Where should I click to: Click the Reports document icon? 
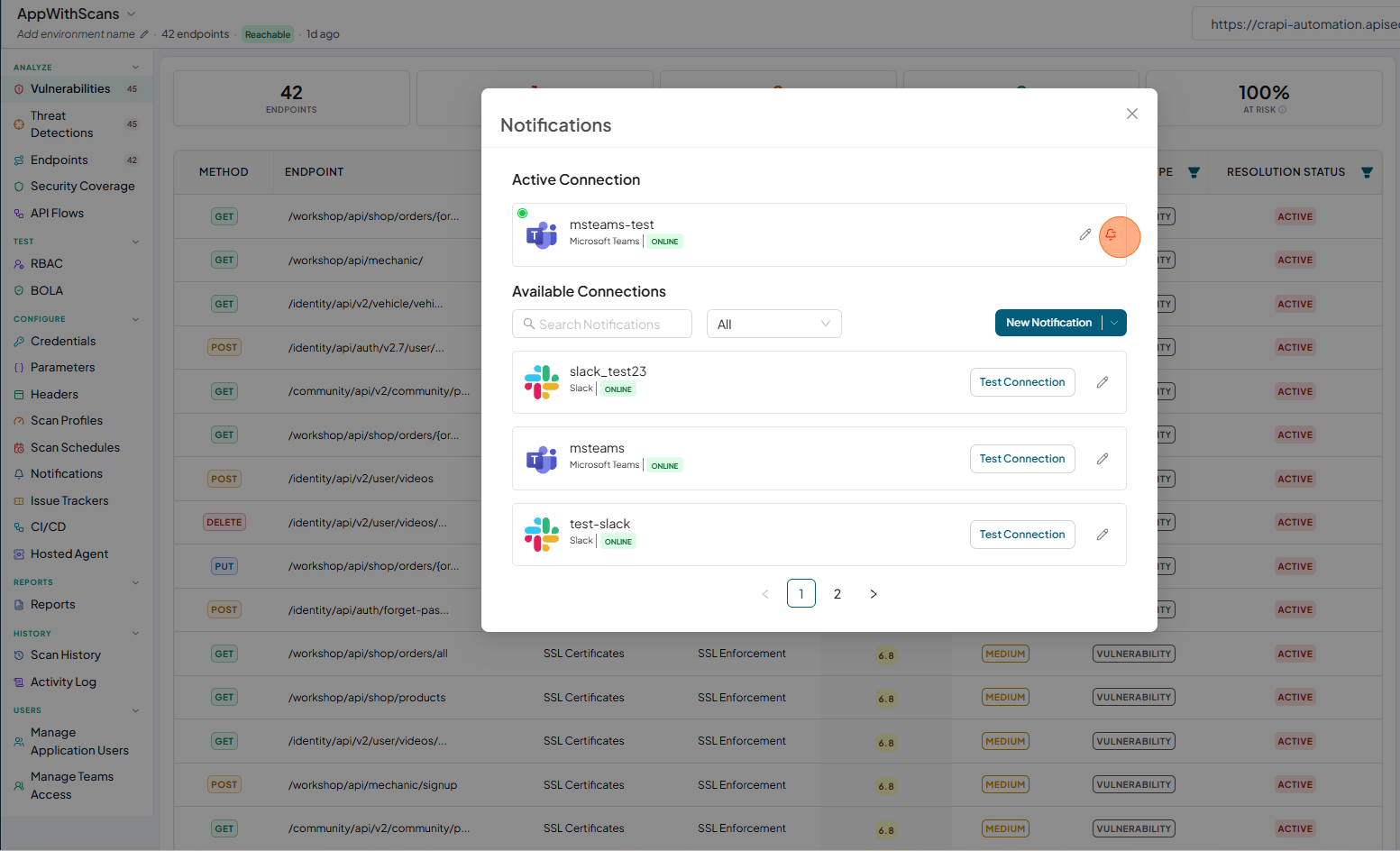(19, 605)
